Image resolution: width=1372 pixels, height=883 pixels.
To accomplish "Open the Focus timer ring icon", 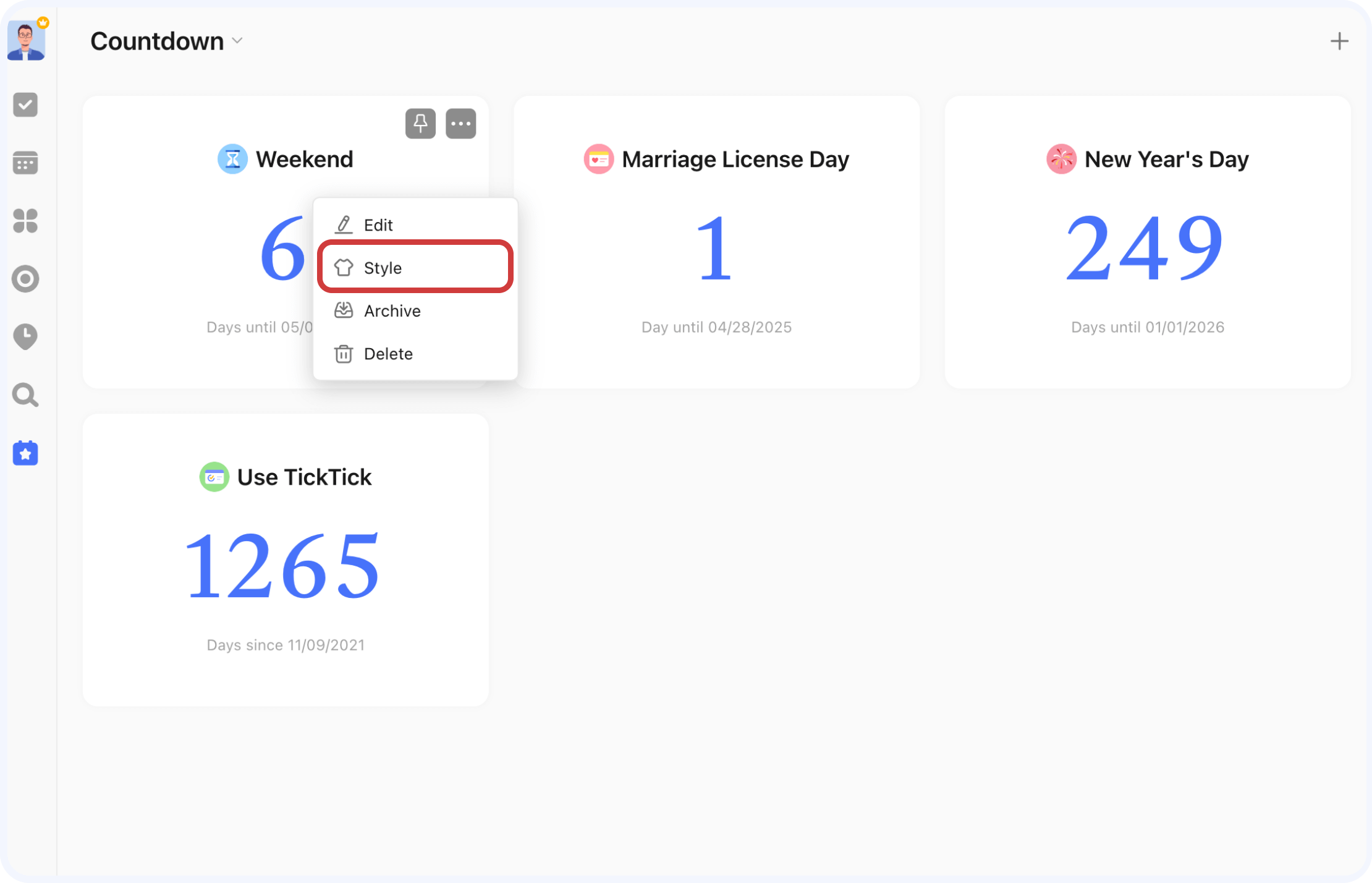I will tap(25, 279).
